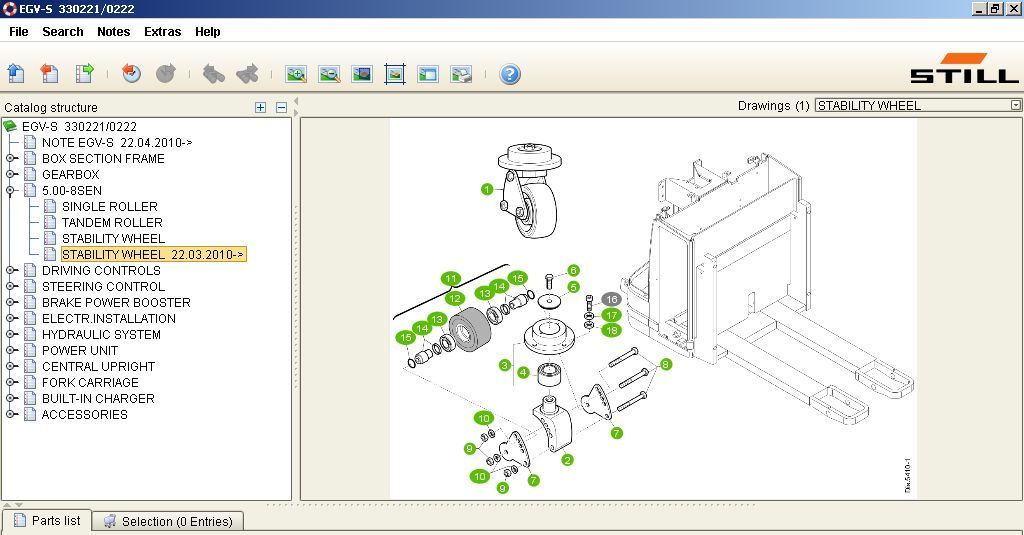Open the Help menu

(x=208, y=31)
